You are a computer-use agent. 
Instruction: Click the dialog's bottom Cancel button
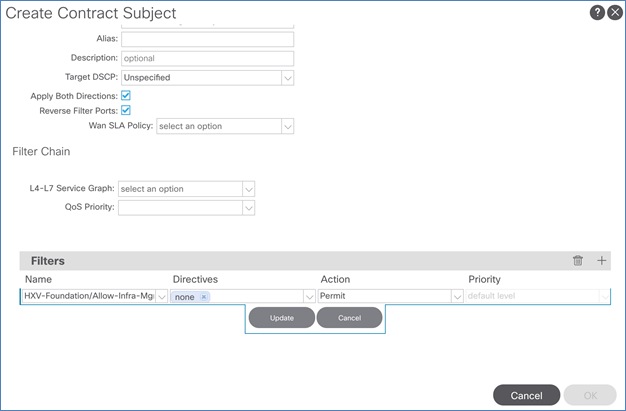[526, 395]
